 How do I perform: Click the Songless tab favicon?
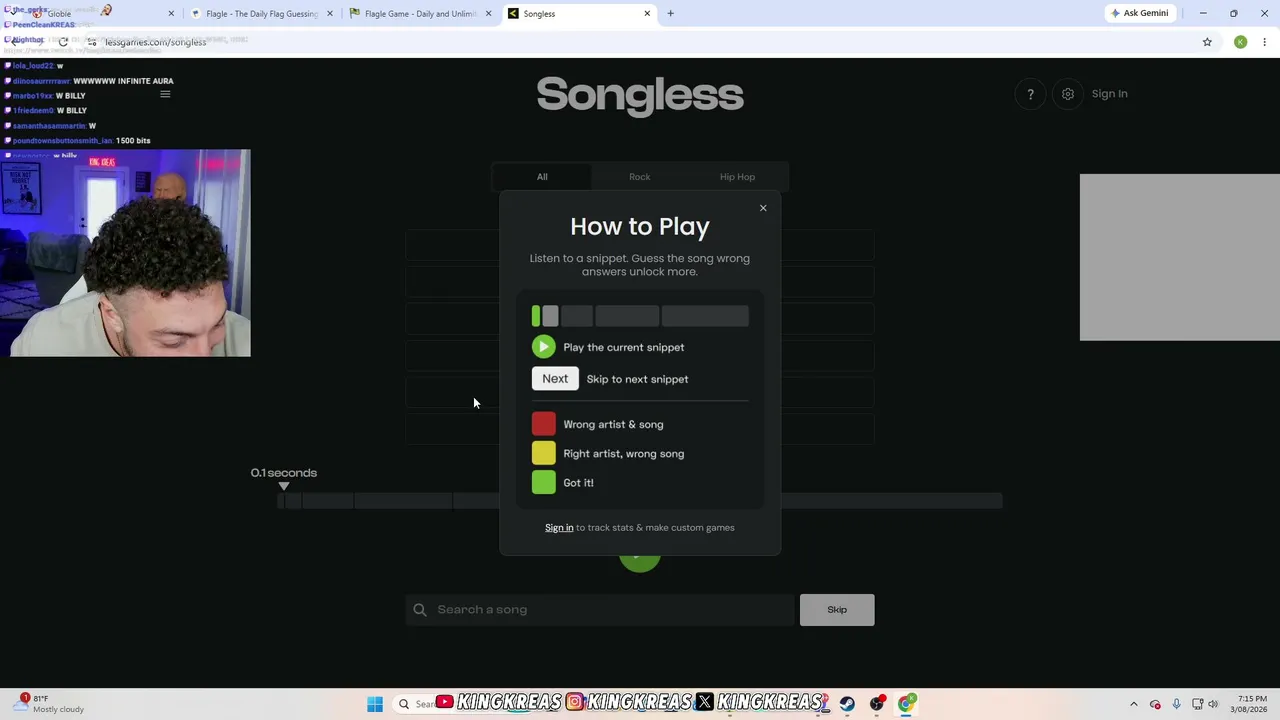click(x=513, y=14)
